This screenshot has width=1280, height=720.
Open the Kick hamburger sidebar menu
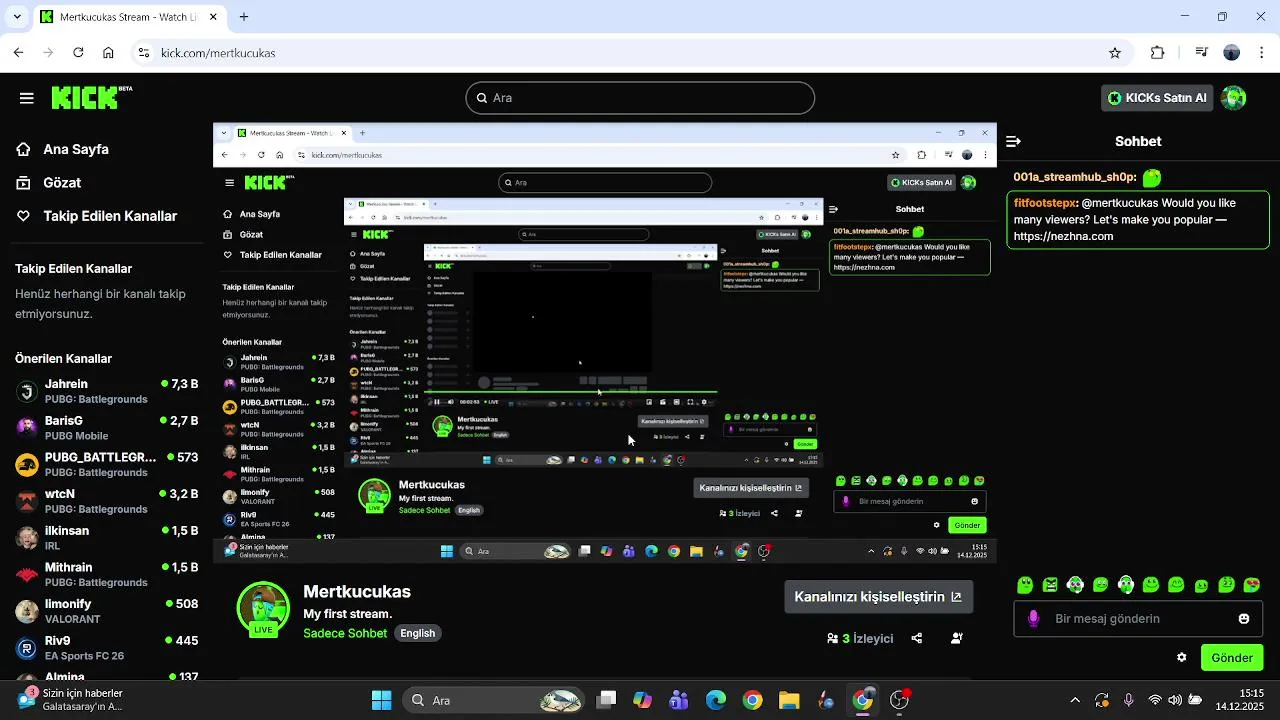pyautogui.click(x=27, y=98)
